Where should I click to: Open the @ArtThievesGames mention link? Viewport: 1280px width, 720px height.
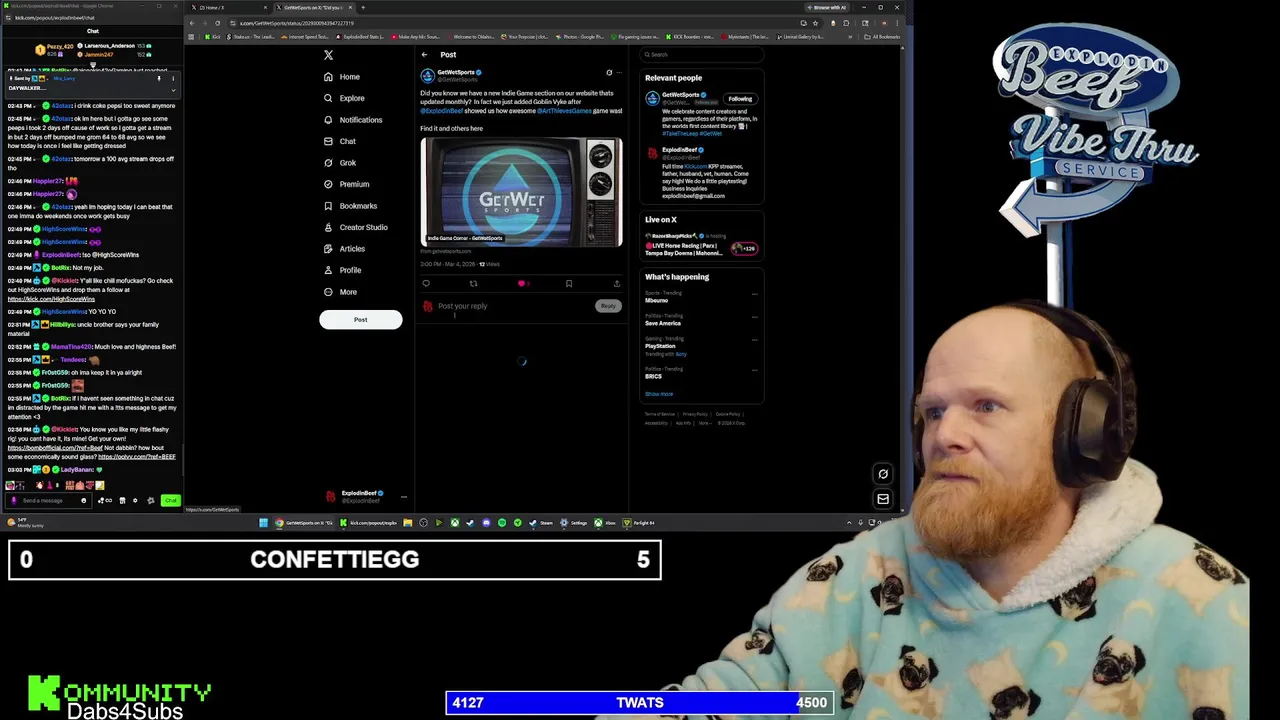(564, 111)
